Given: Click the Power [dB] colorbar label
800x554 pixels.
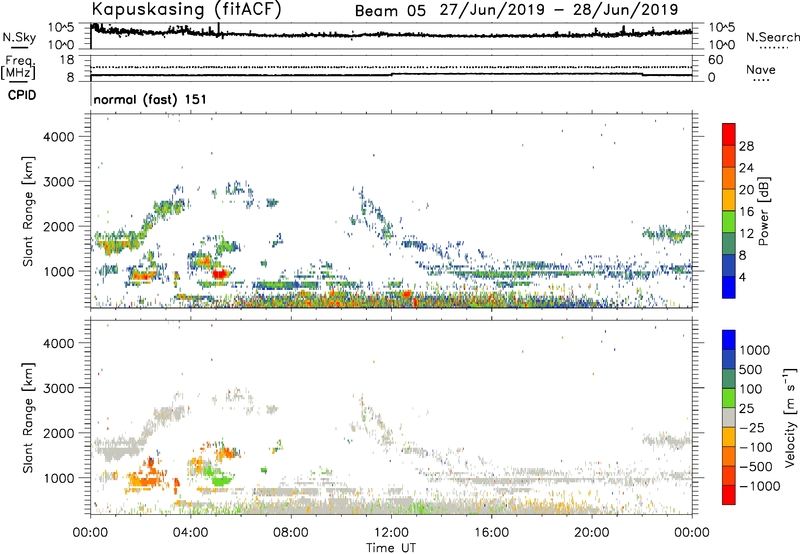Looking at the screenshot, I should tap(763, 211).
